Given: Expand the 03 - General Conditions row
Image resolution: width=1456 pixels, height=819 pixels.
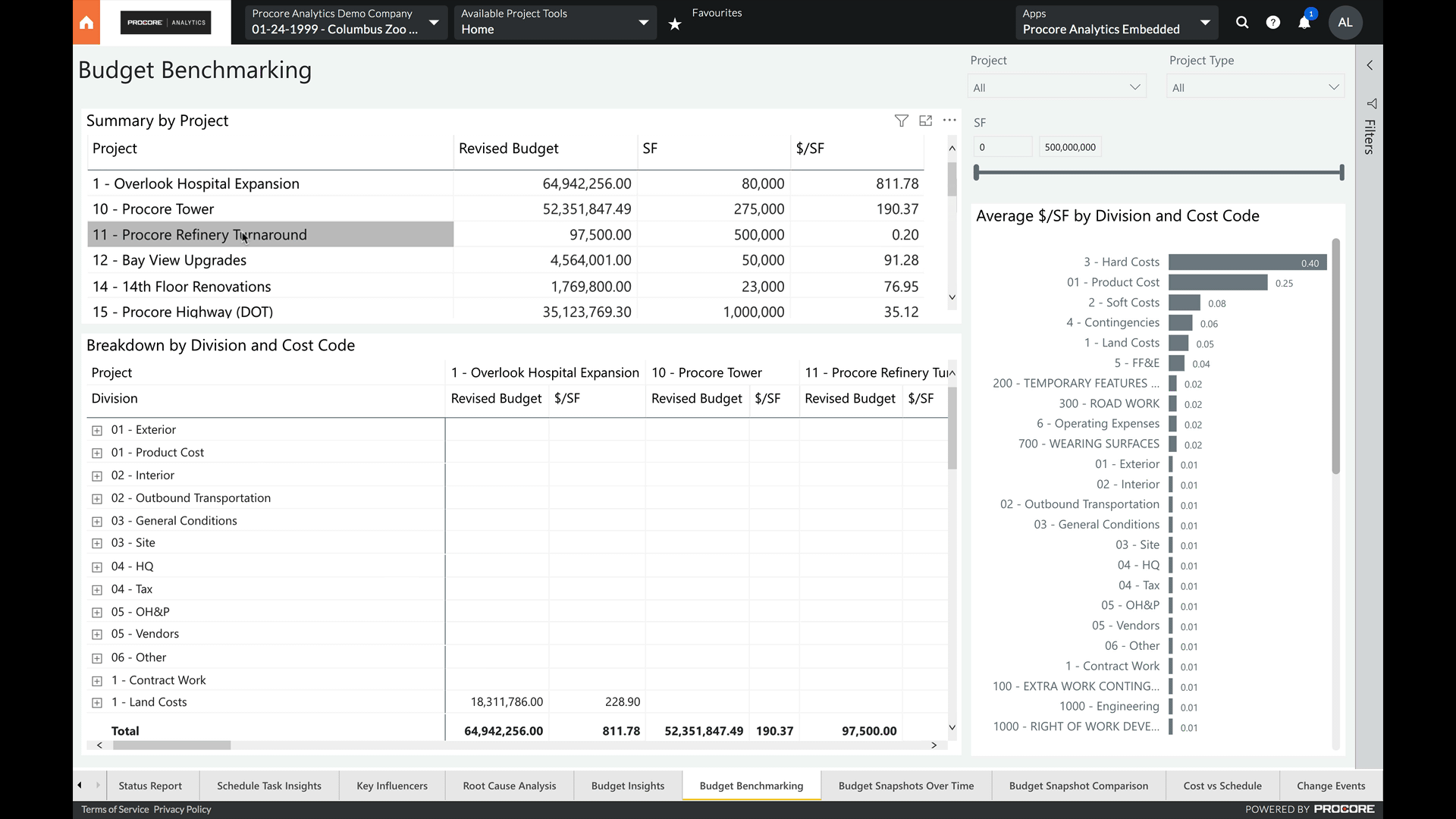Looking at the screenshot, I should tap(97, 521).
